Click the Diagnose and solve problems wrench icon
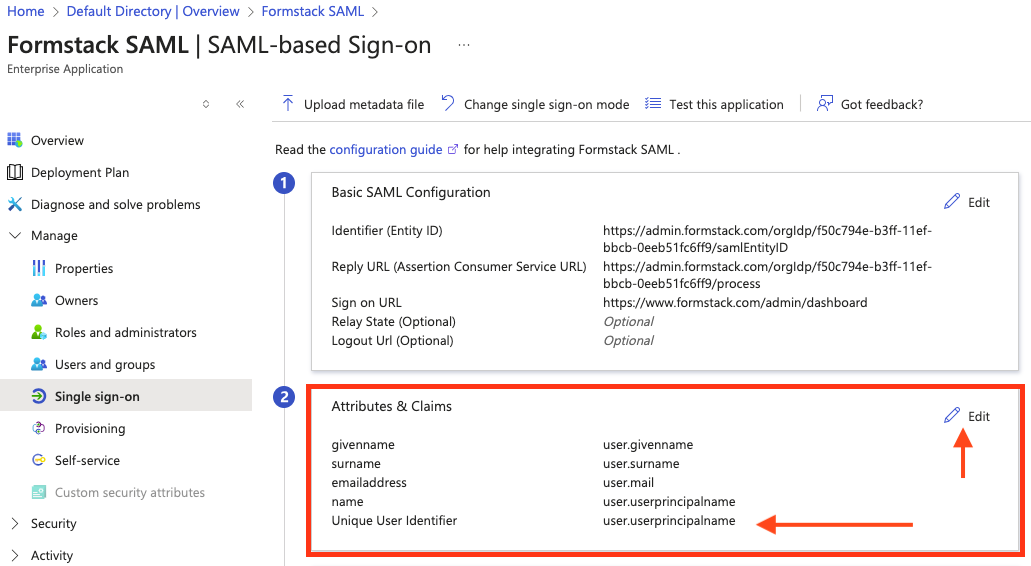The height and width of the screenshot is (566, 1031). click(14, 204)
